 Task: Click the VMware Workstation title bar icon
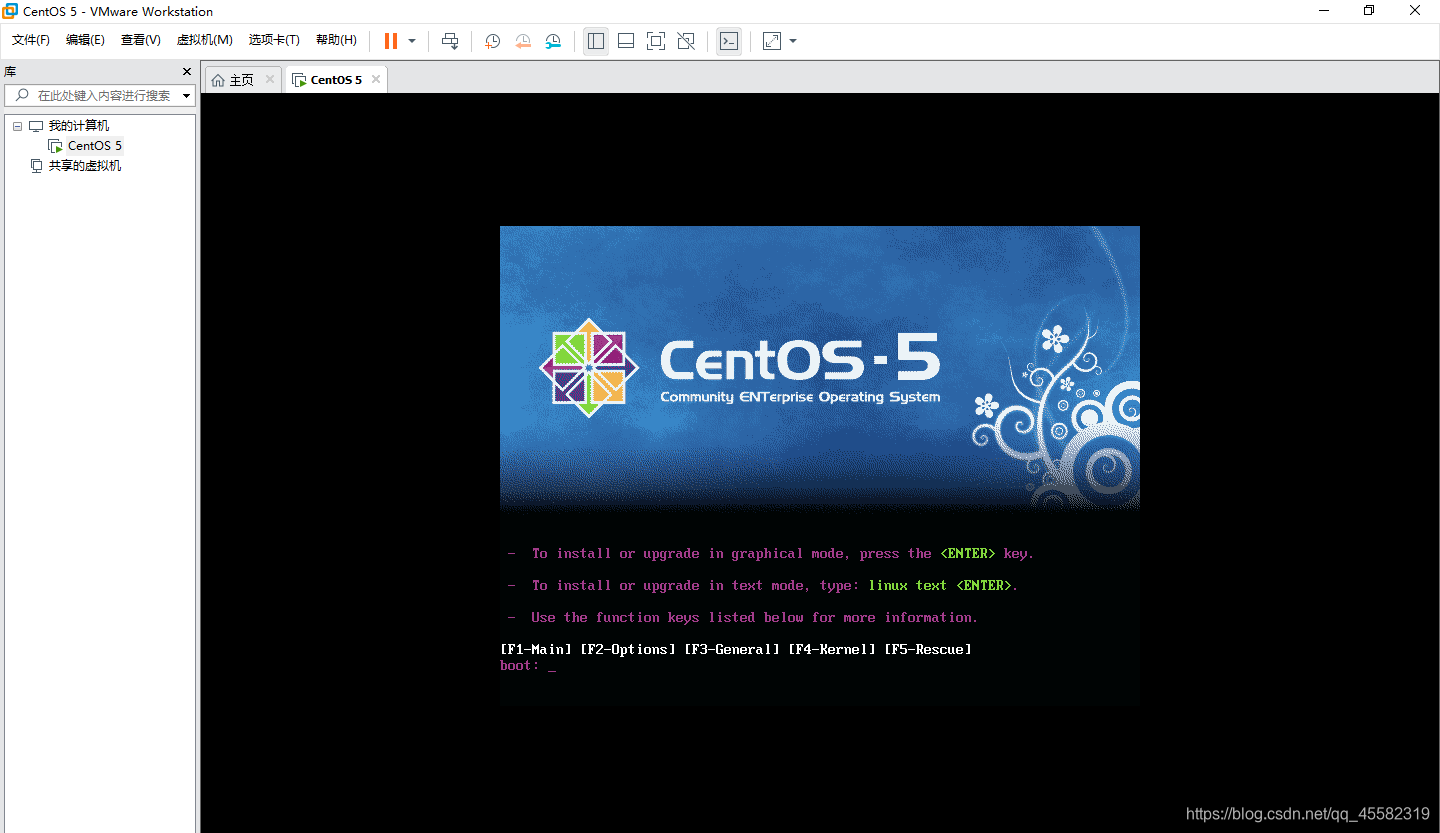click(x=11, y=11)
